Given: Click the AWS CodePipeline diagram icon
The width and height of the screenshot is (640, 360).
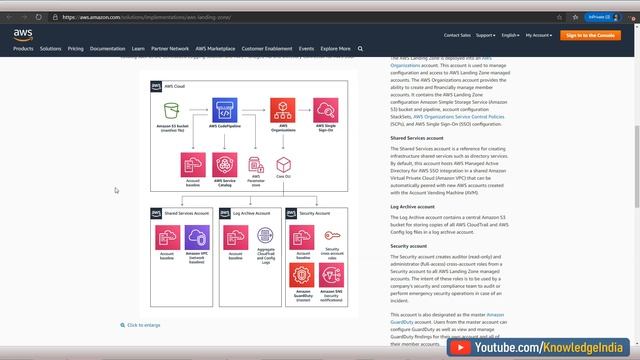Looking at the screenshot, I should 224,110.
